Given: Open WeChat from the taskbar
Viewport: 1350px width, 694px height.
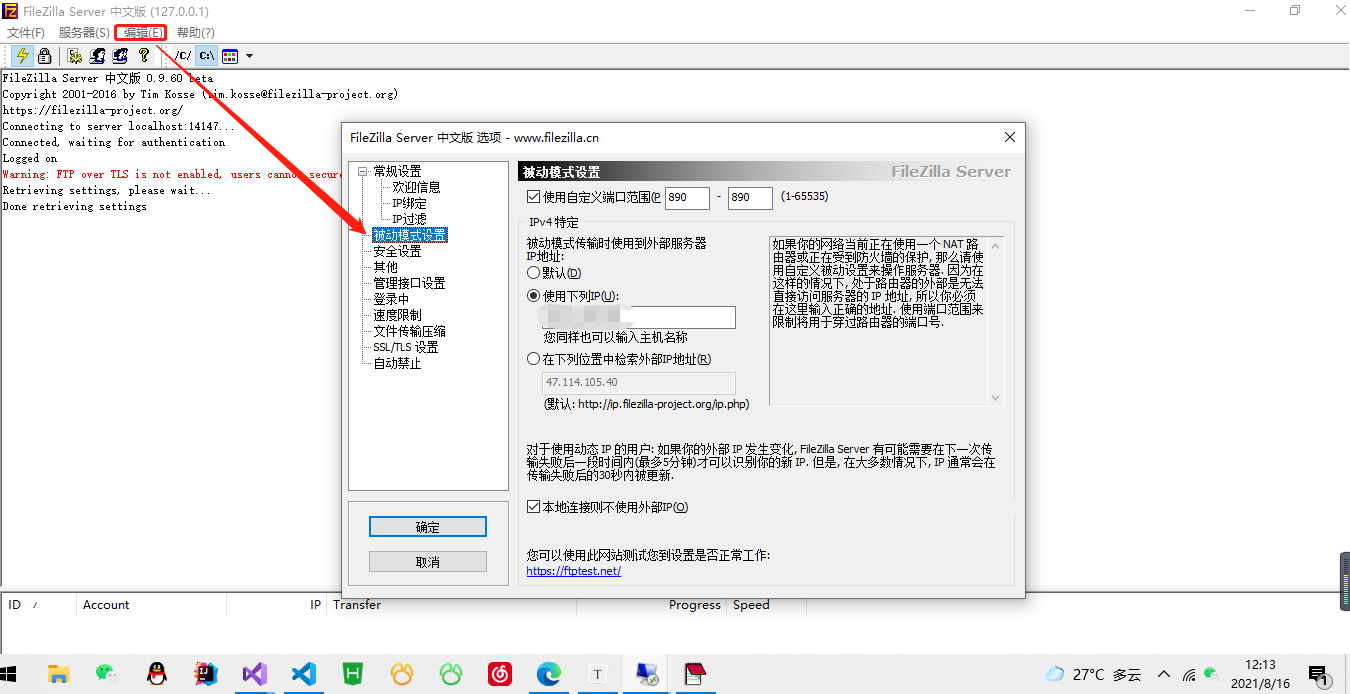Looking at the screenshot, I should tap(108, 674).
